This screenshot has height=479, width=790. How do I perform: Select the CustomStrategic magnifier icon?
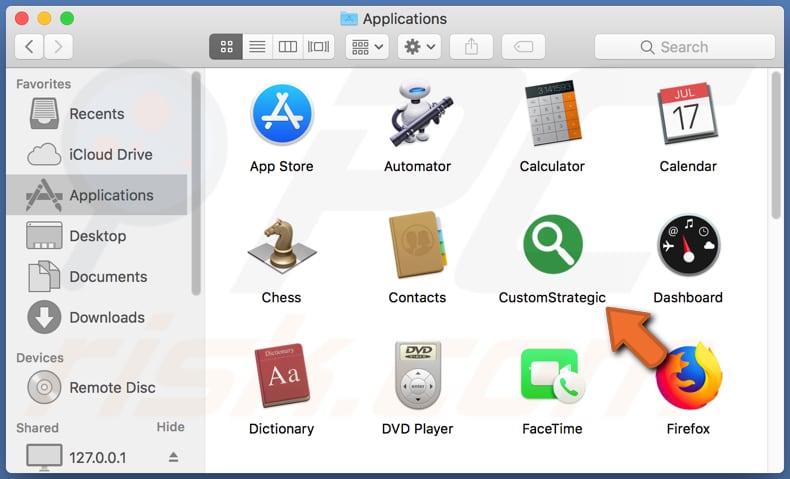[x=553, y=244]
